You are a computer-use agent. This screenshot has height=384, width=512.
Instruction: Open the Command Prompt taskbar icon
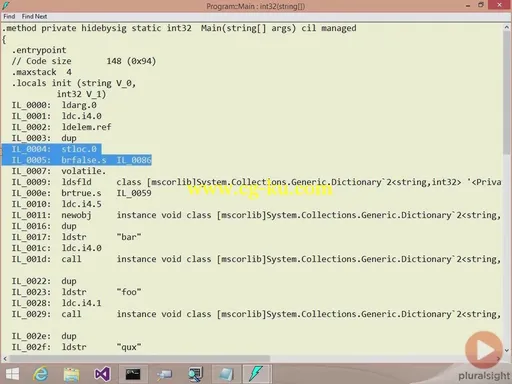click(x=133, y=374)
